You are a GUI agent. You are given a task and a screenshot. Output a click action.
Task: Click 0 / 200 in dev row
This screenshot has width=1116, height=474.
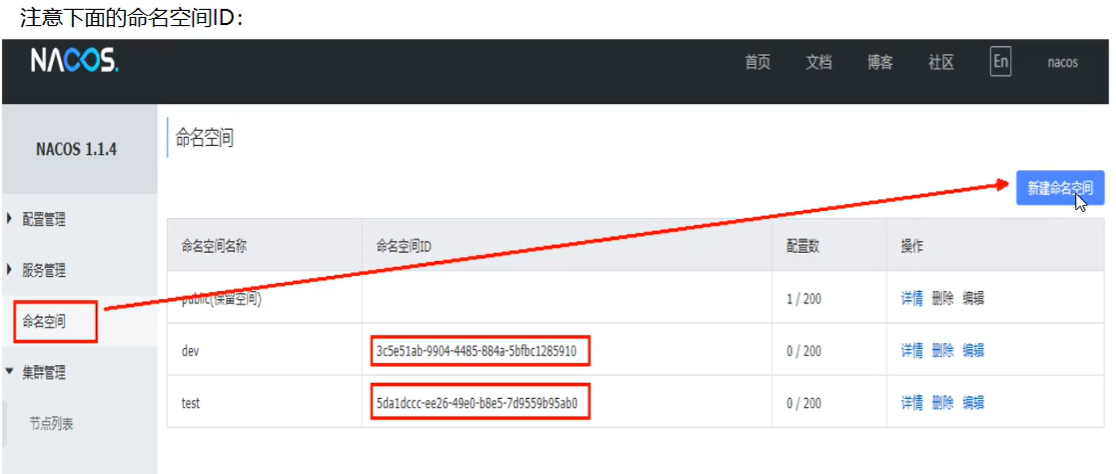click(x=804, y=351)
